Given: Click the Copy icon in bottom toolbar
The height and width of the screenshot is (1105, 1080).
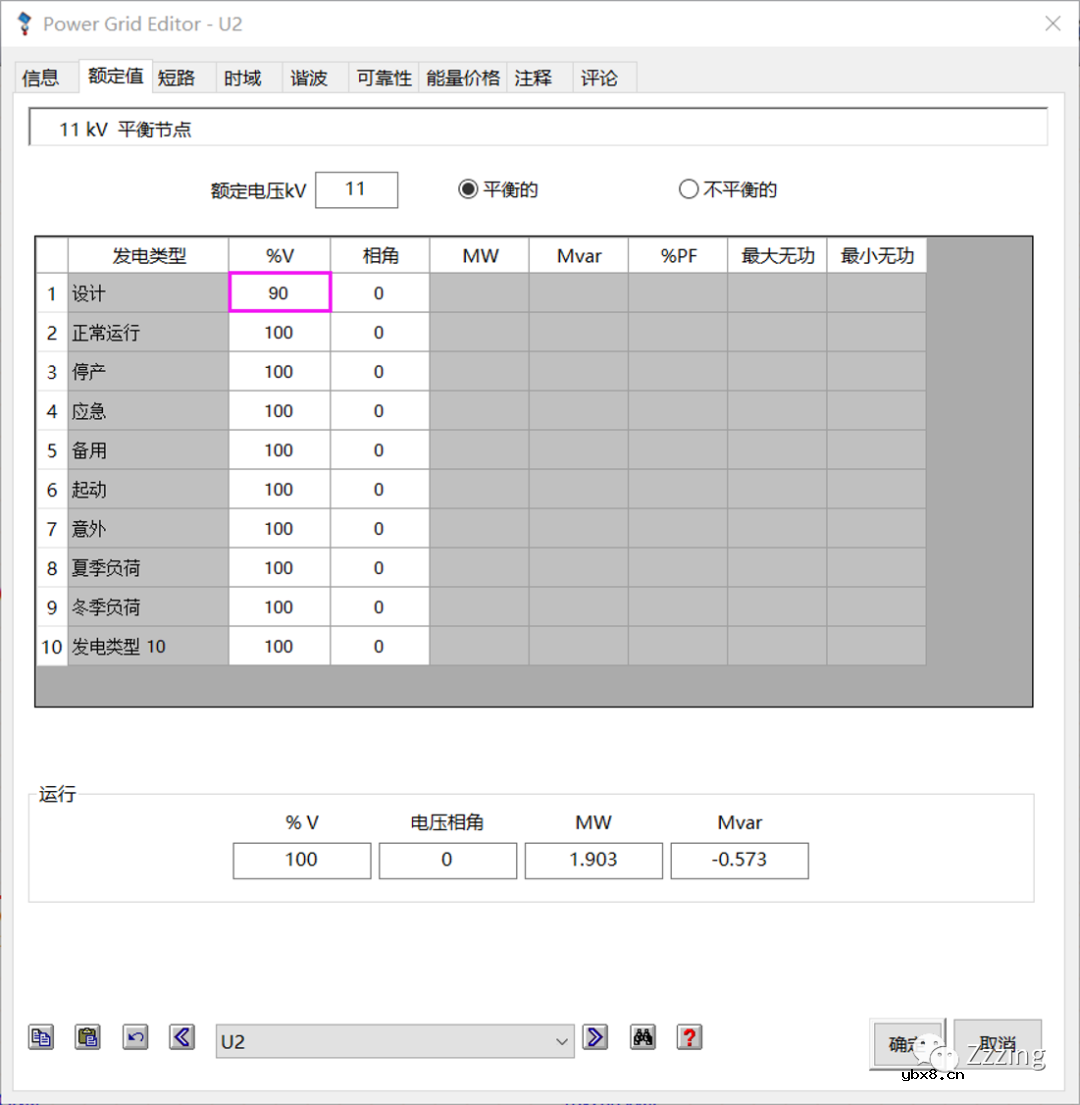Looking at the screenshot, I should [x=41, y=1037].
